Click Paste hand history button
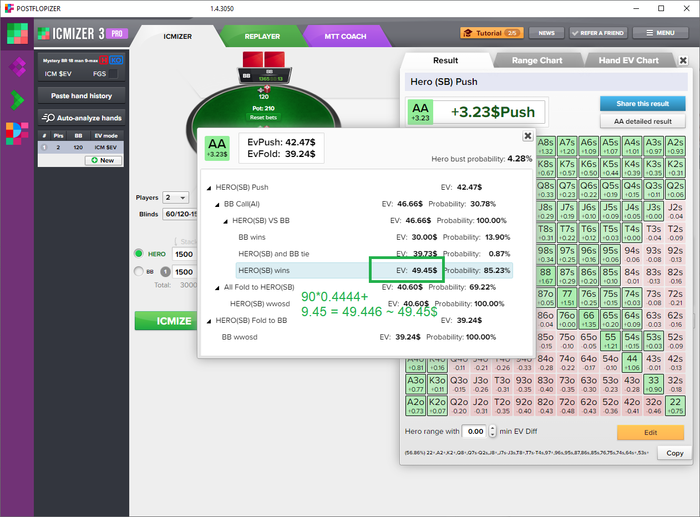Viewport: 700px width, 517px height. tap(81, 96)
